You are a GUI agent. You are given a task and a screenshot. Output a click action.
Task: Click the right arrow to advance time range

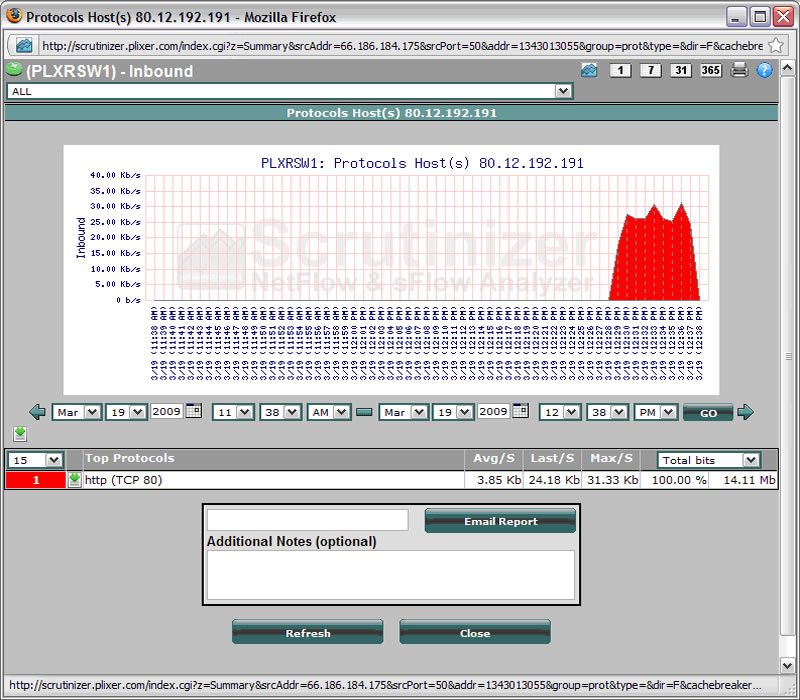point(745,412)
